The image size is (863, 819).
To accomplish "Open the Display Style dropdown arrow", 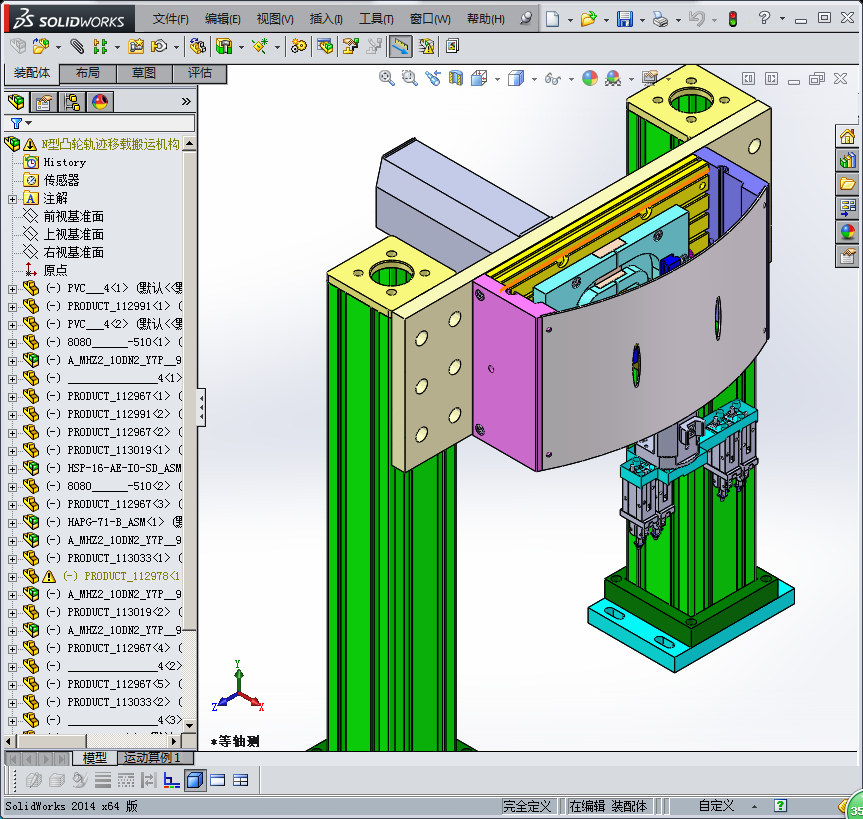I will coord(534,79).
